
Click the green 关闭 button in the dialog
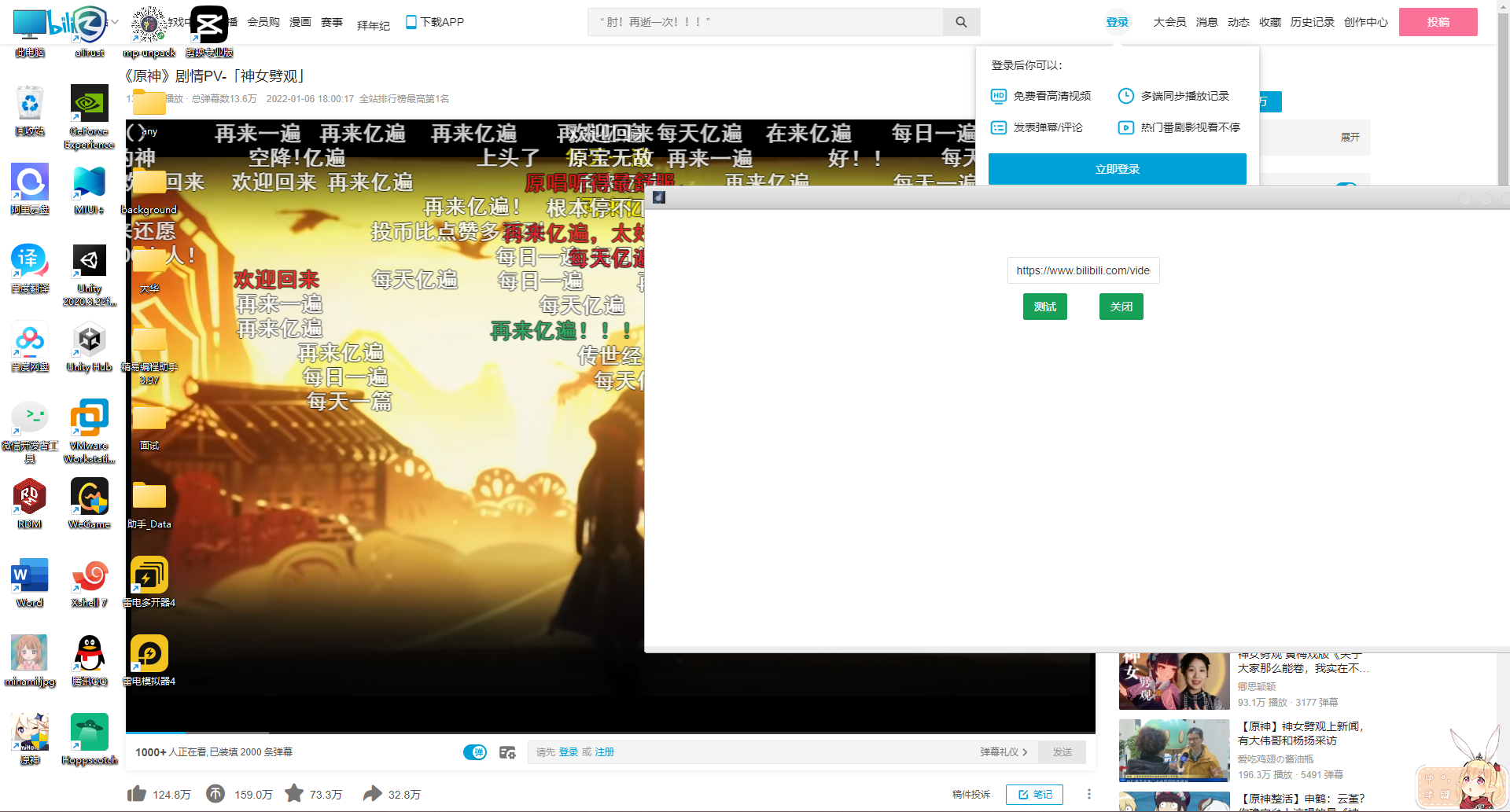point(1121,307)
